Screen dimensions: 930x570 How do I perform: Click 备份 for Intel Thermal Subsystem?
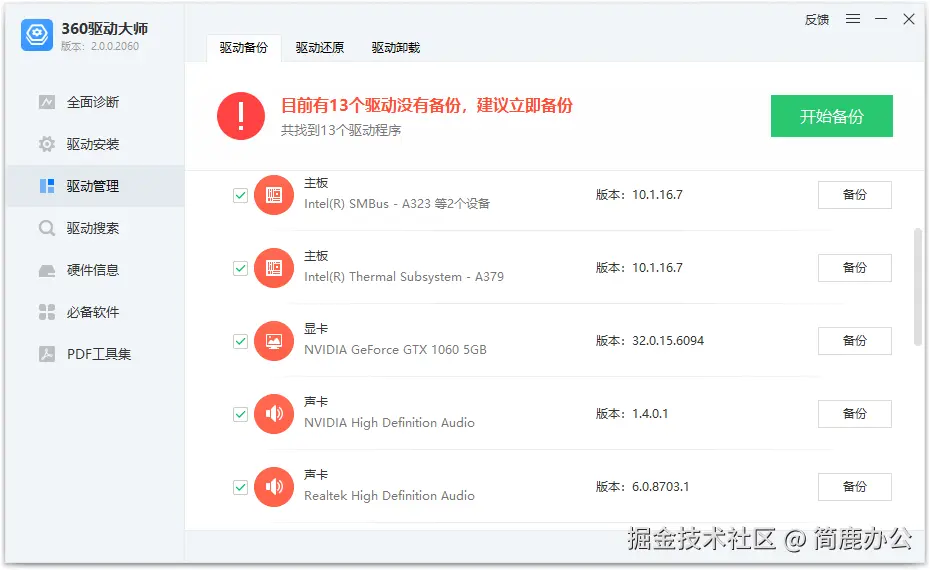[x=855, y=268]
